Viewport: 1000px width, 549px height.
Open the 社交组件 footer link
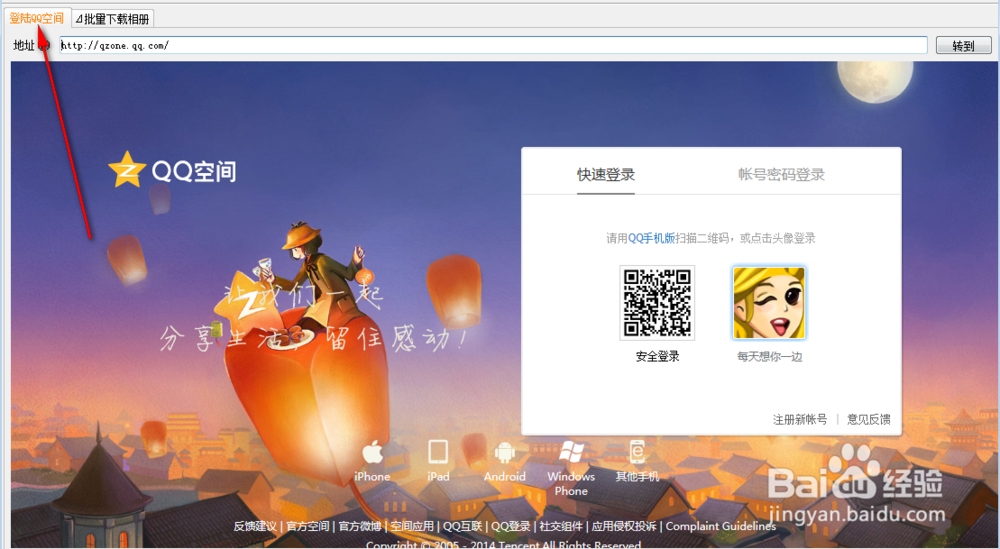click(x=561, y=526)
